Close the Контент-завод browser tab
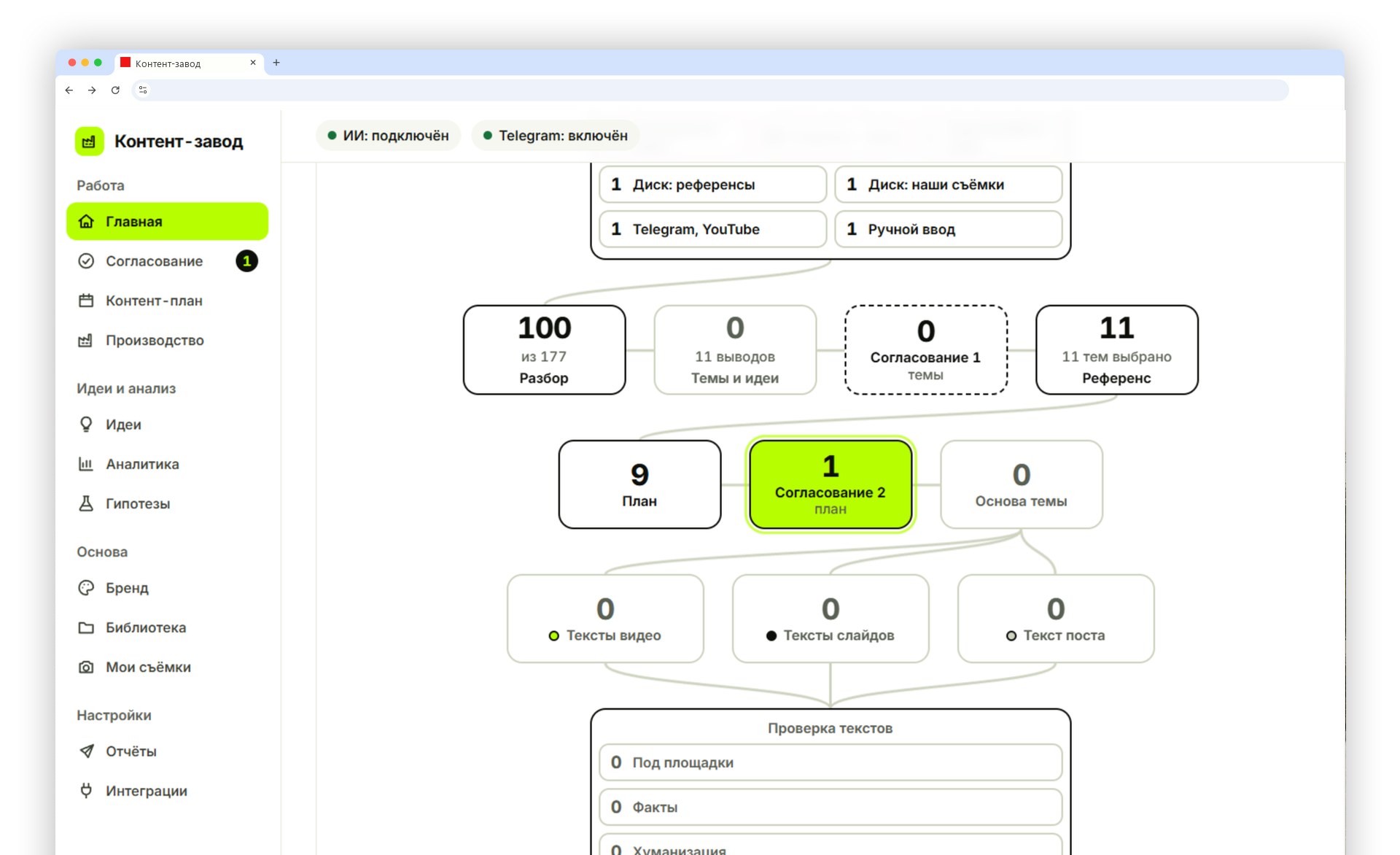The image size is (1400, 855). 253,63
